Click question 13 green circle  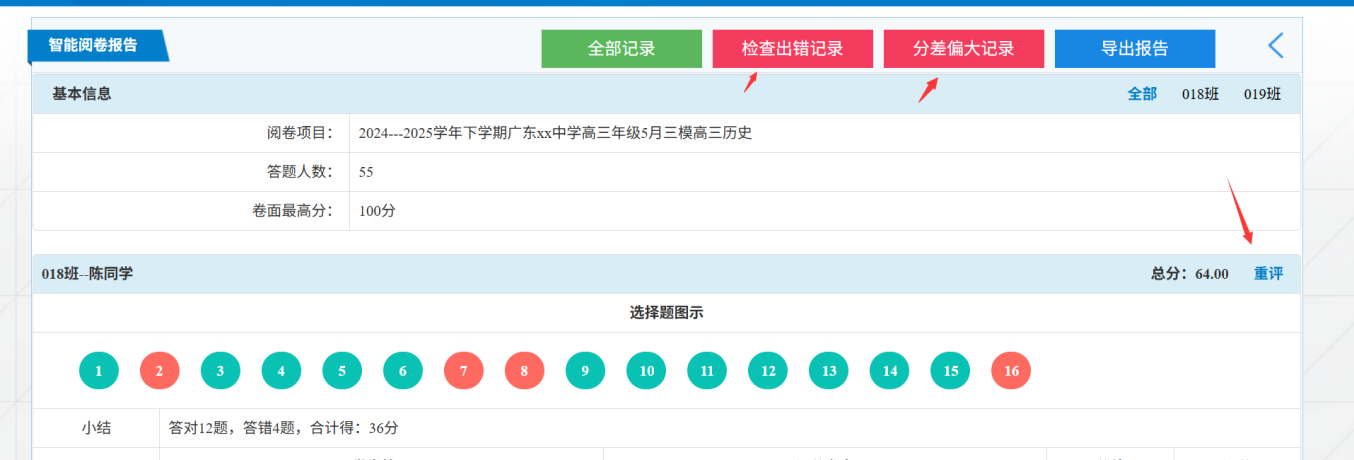pos(829,371)
